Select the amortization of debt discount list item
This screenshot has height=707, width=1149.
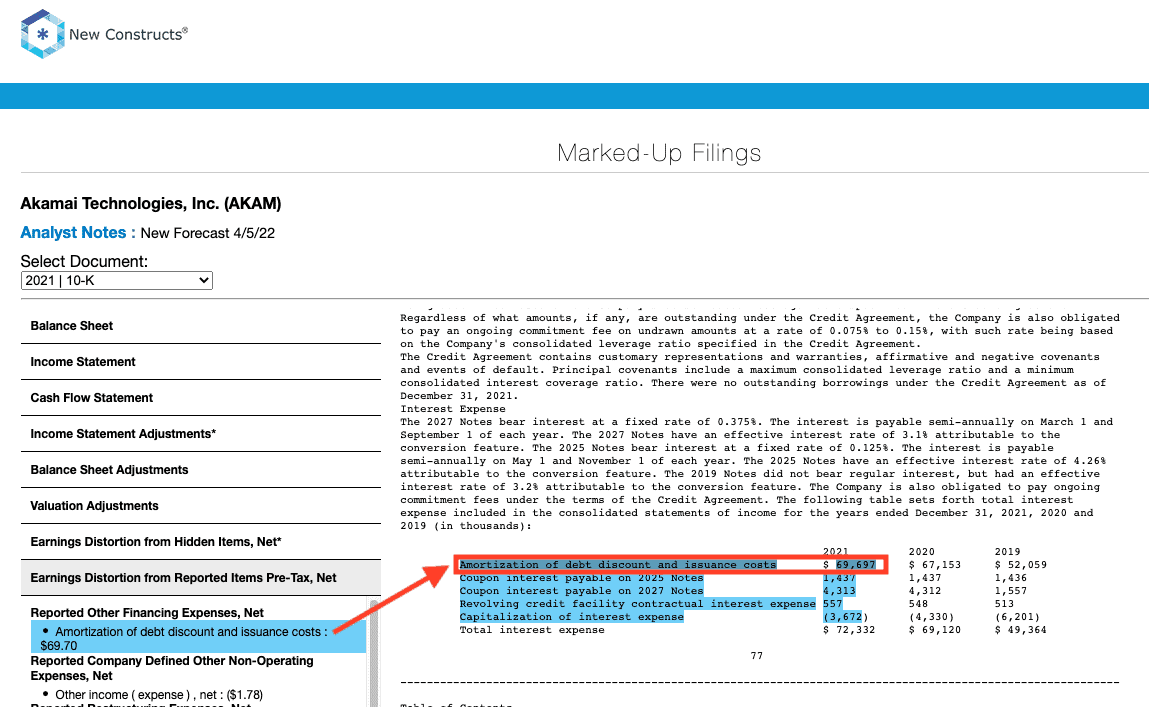(198, 638)
